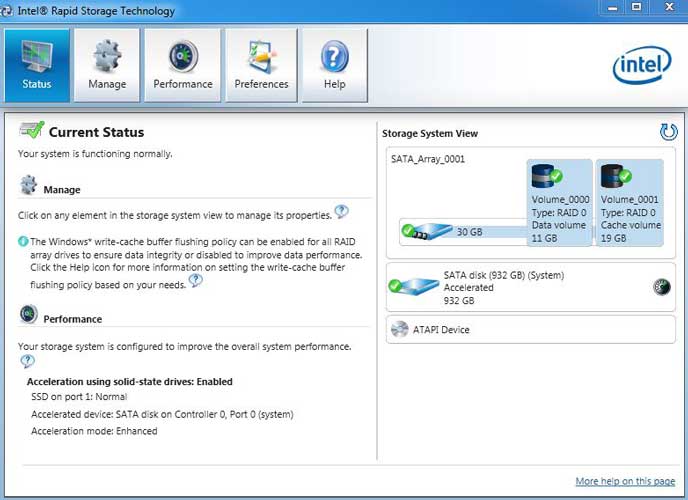This screenshot has height=500, width=688.
Task: Refresh the Storage System View
Action: (669, 132)
